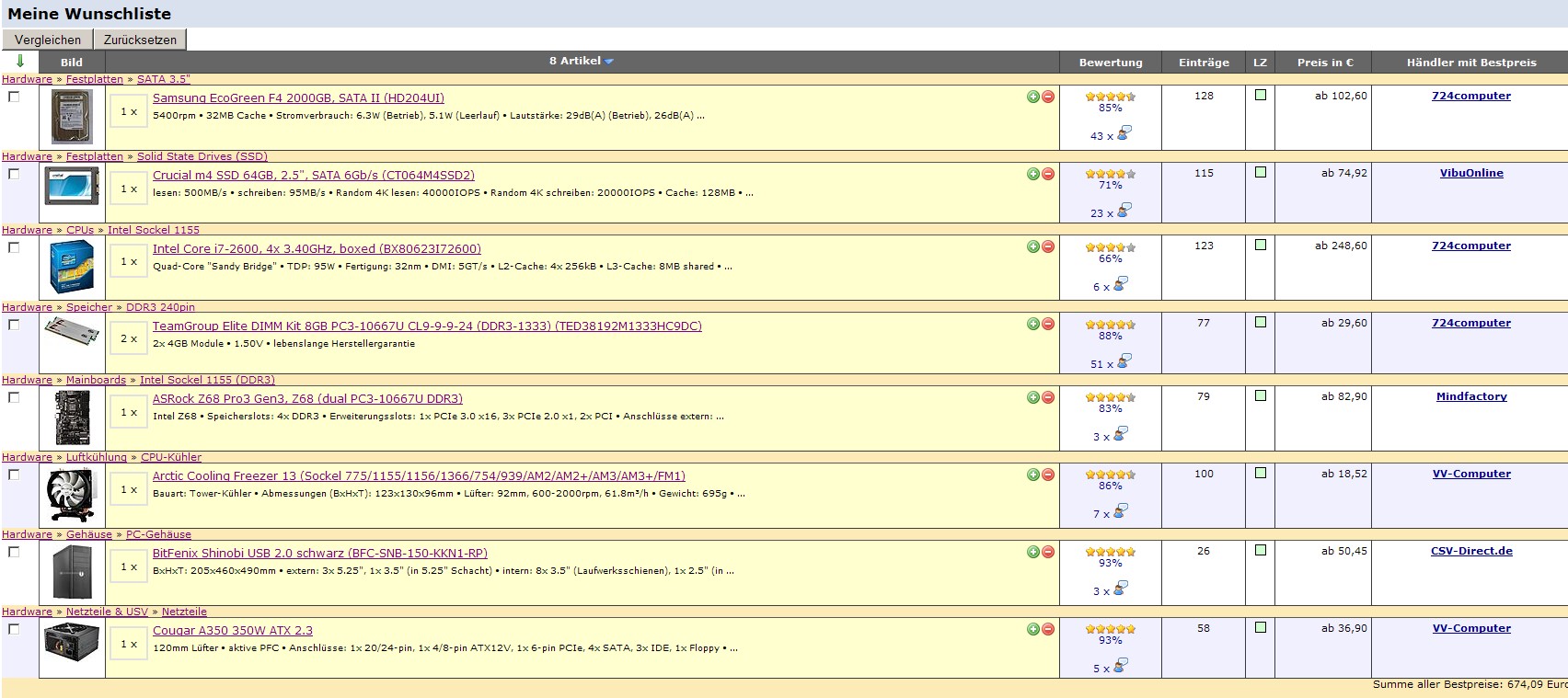Check the selection box for ASRock Z68 Pro3
The image size is (1568, 698).
click(x=14, y=397)
